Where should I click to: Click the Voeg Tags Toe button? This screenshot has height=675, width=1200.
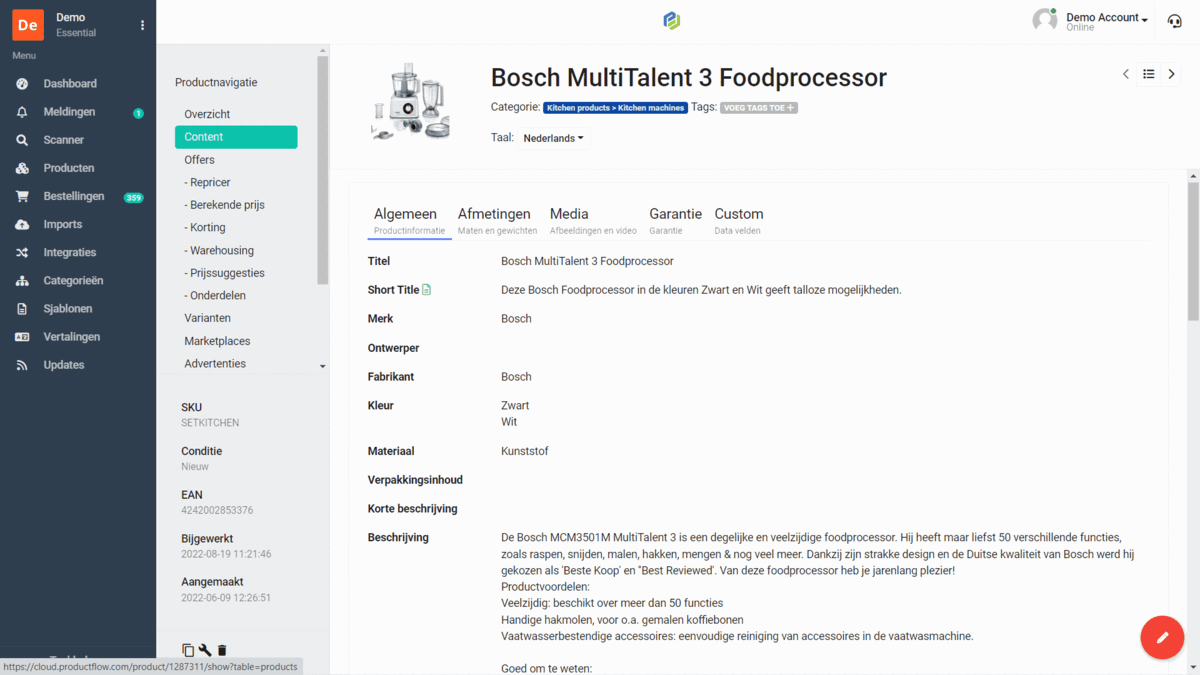pos(759,108)
